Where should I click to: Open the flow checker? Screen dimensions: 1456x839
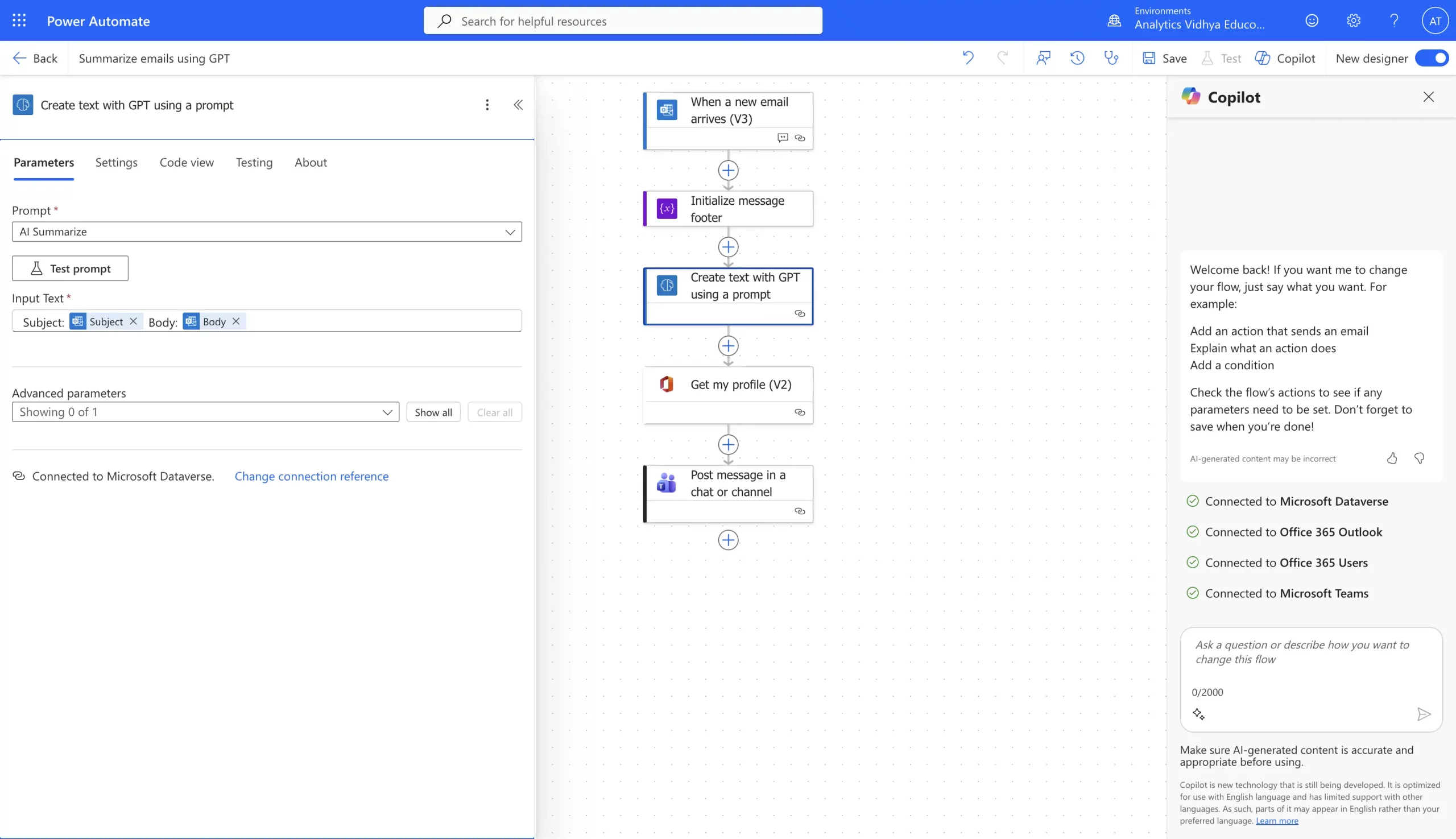pyautogui.click(x=1110, y=57)
